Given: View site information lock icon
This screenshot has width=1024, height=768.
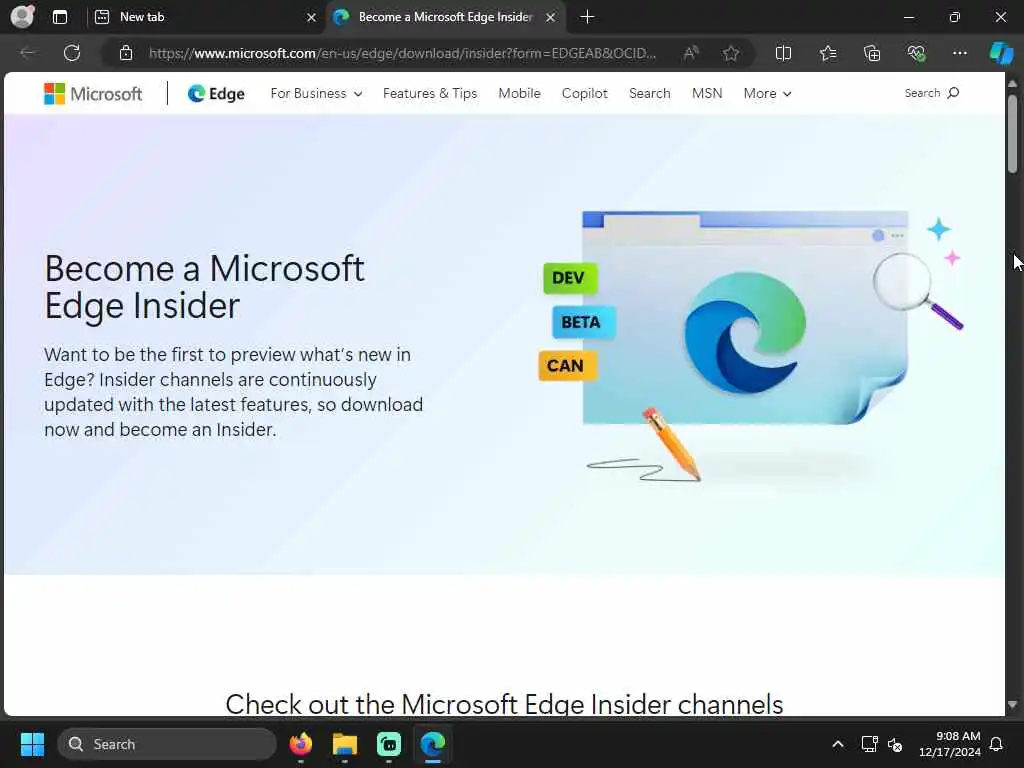Looking at the screenshot, I should pyautogui.click(x=126, y=53).
